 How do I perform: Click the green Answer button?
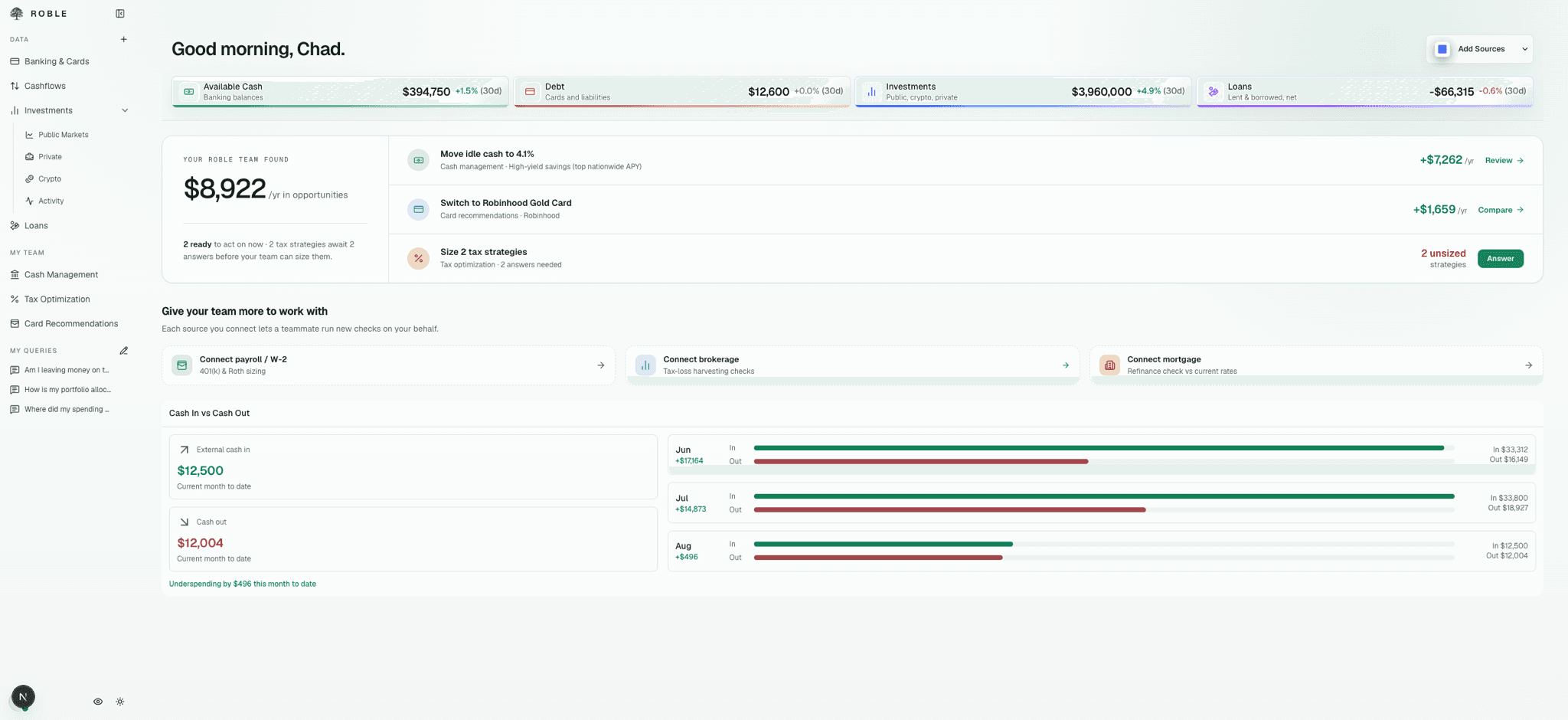pyautogui.click(x=1501, y=258)
